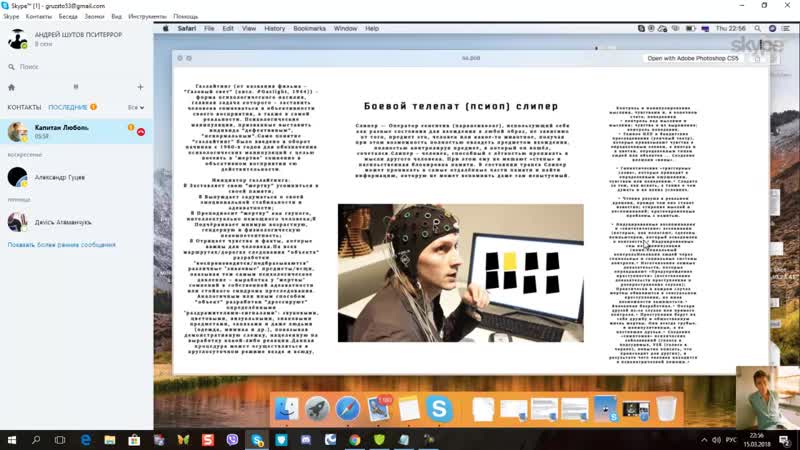
Task: Open the View menu in Mac menu bar
Action: coord(249,29)
